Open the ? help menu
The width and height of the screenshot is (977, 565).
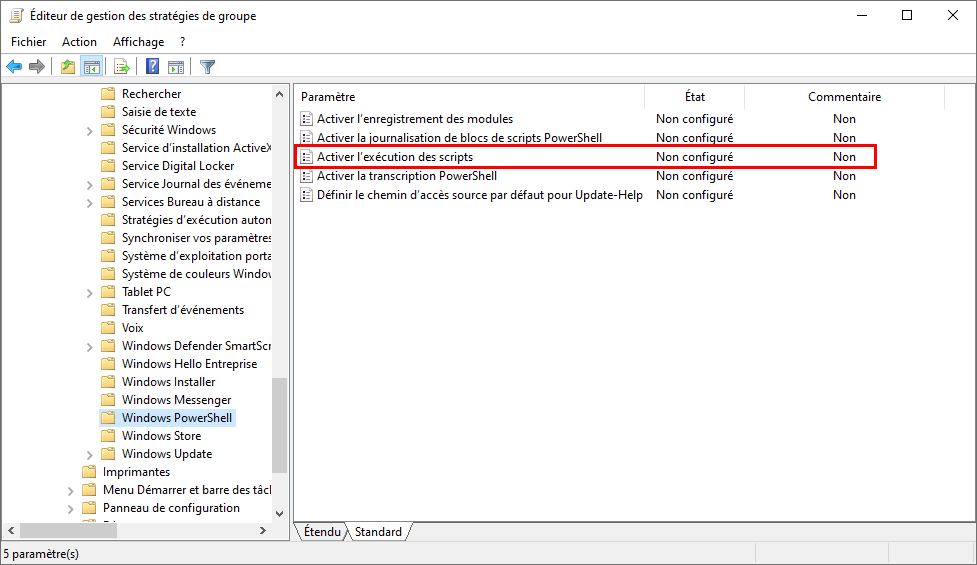click(x=183, y=42)
